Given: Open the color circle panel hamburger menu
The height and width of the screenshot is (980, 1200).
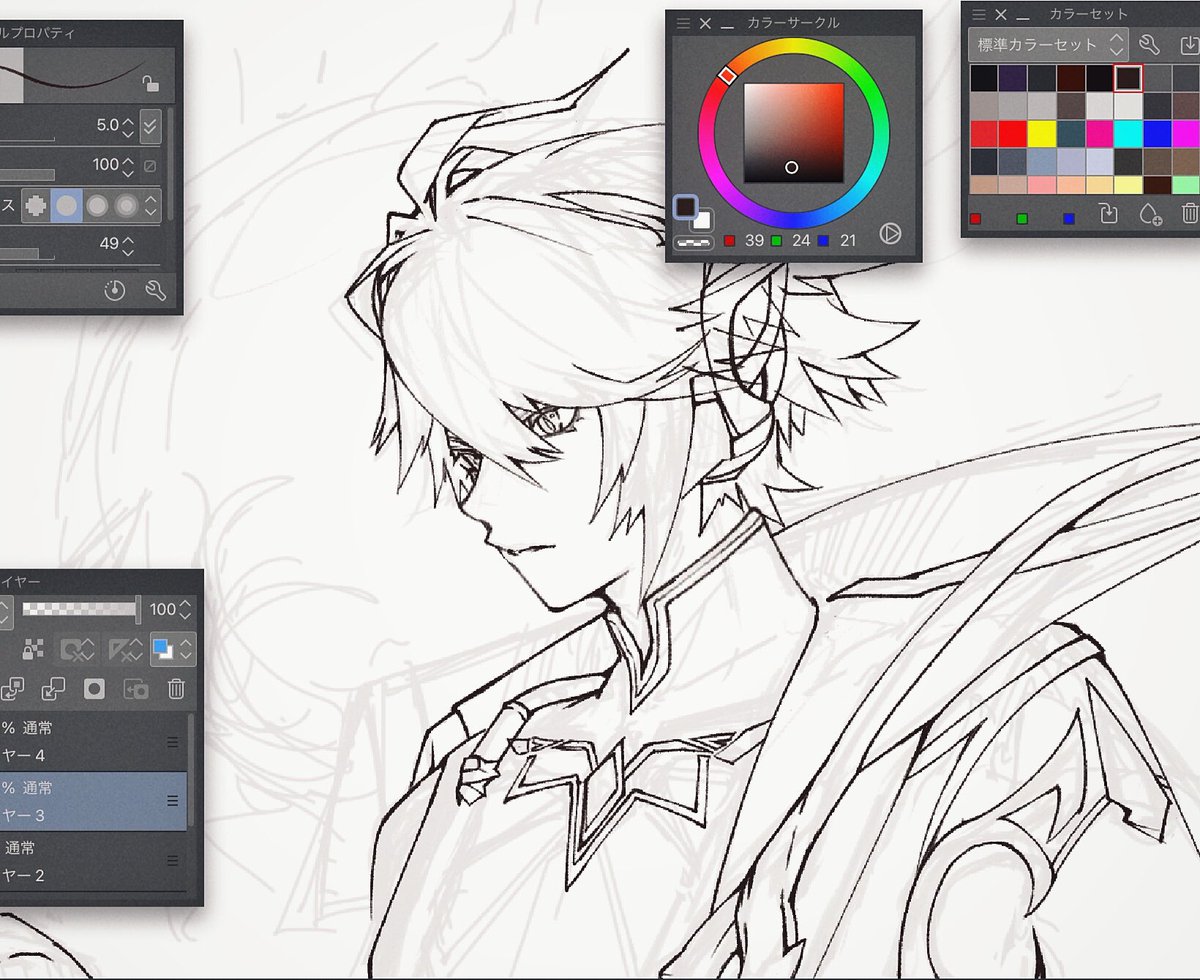Looking at the screenshot, I should click(x=683, y=23).
